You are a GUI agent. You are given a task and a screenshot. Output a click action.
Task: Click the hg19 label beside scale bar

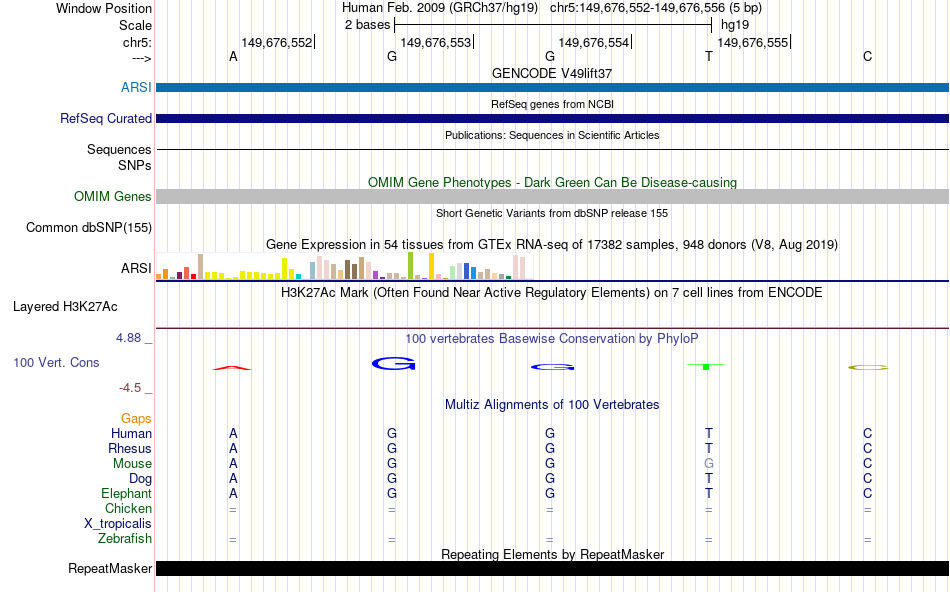point(735,25)
